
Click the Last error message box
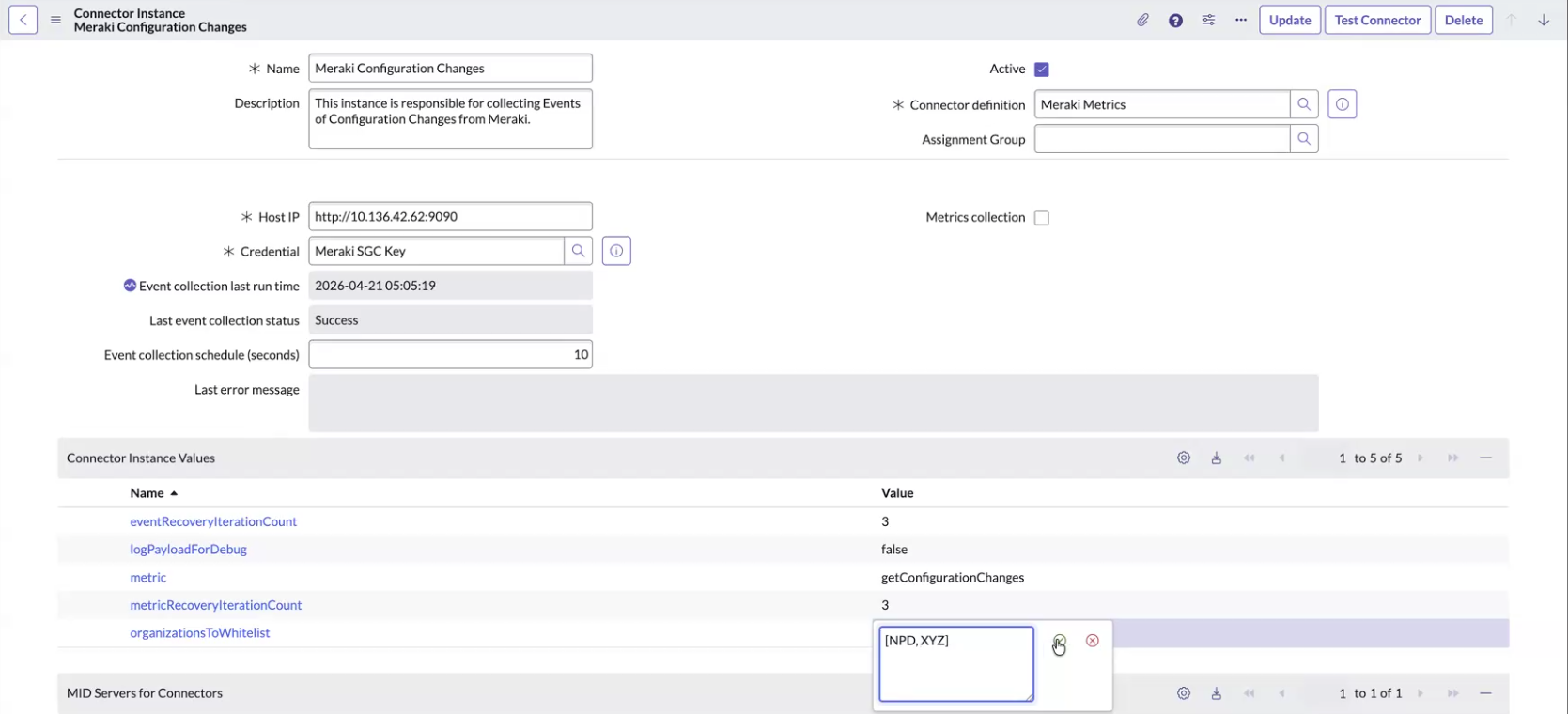point(814,403)
